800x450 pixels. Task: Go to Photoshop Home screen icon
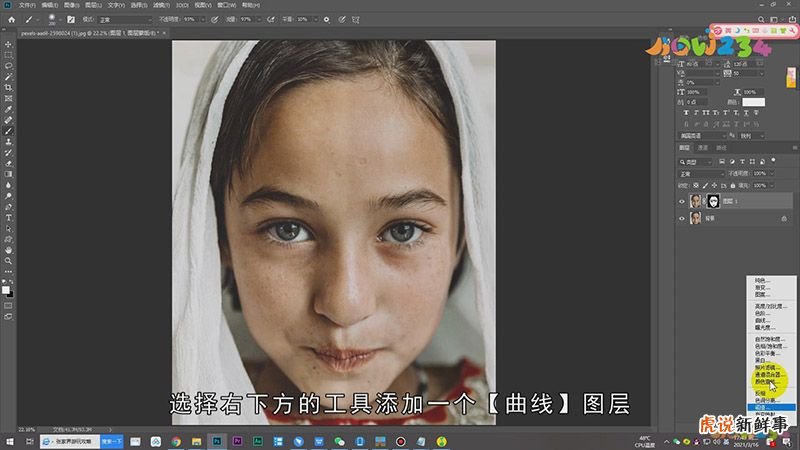tap(11, 19)
